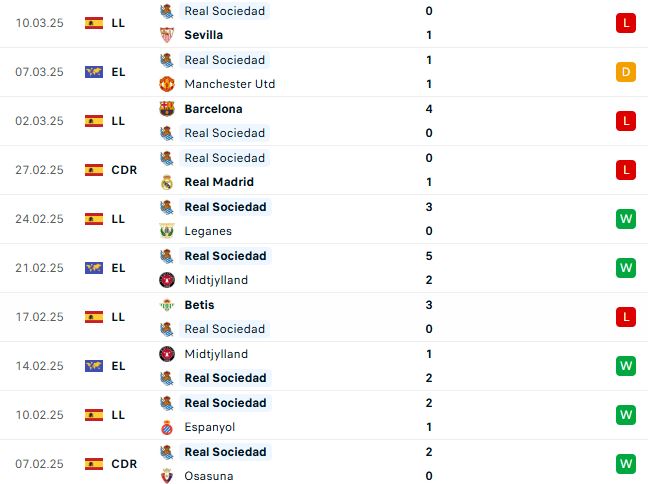
Task: Click green W badge for Leganes match
Action: point(626,219)
